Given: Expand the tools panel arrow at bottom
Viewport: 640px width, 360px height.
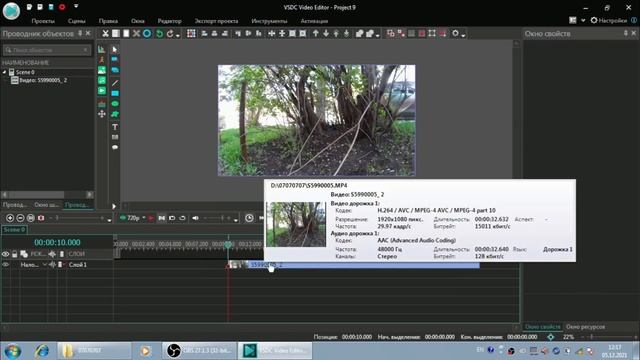Looking at the screenshot, I should tap(114, 206).
